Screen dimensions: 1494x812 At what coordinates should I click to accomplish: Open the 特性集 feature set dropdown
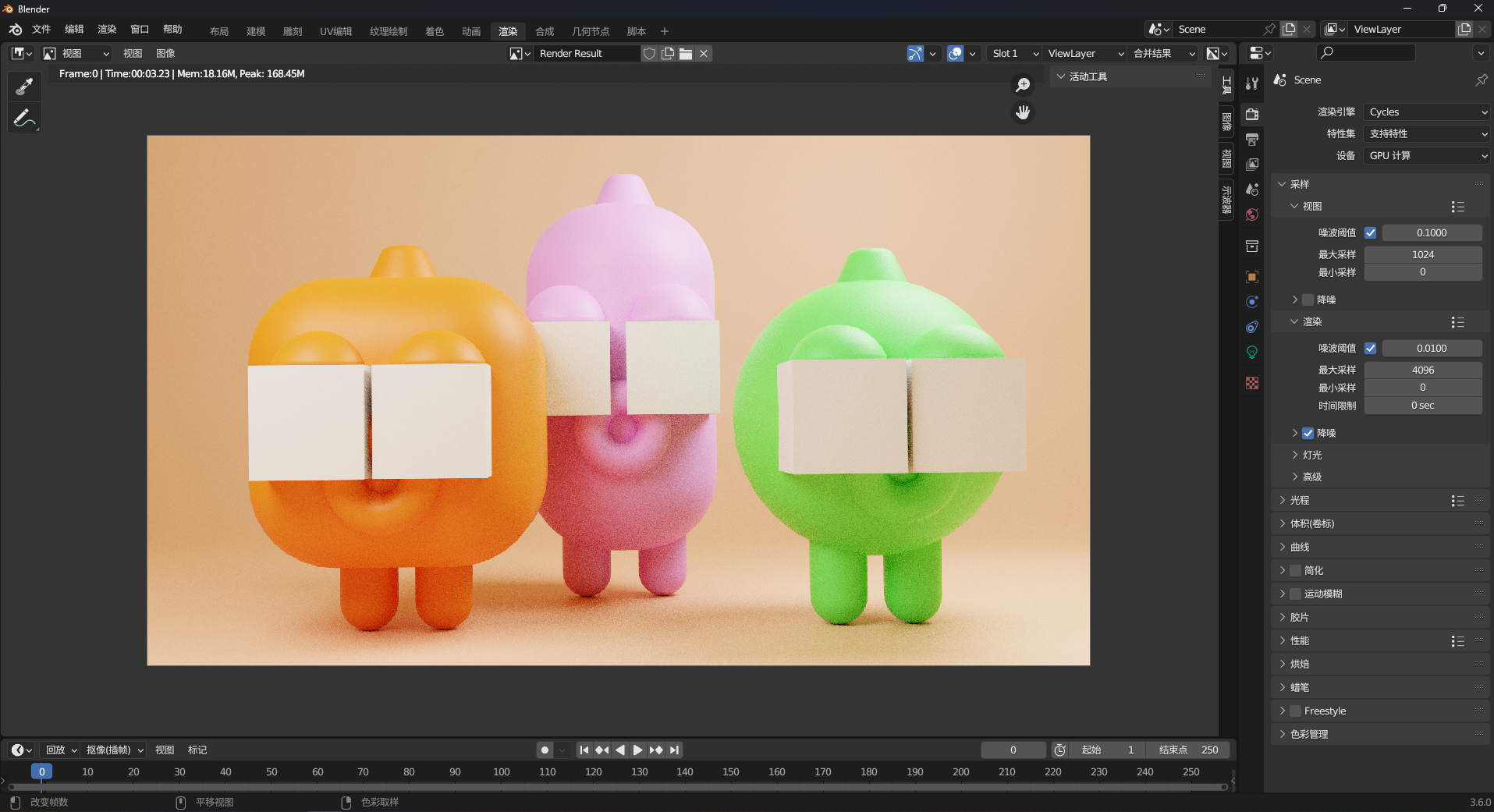[1427, 134]
